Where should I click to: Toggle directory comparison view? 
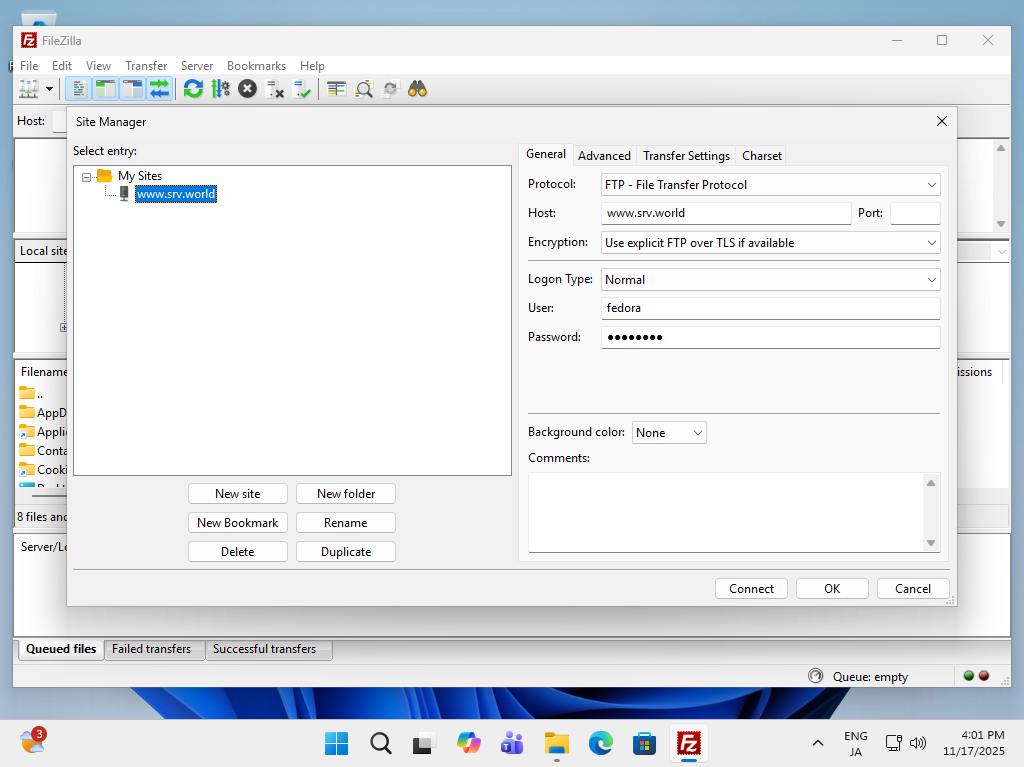pos(336,89)
